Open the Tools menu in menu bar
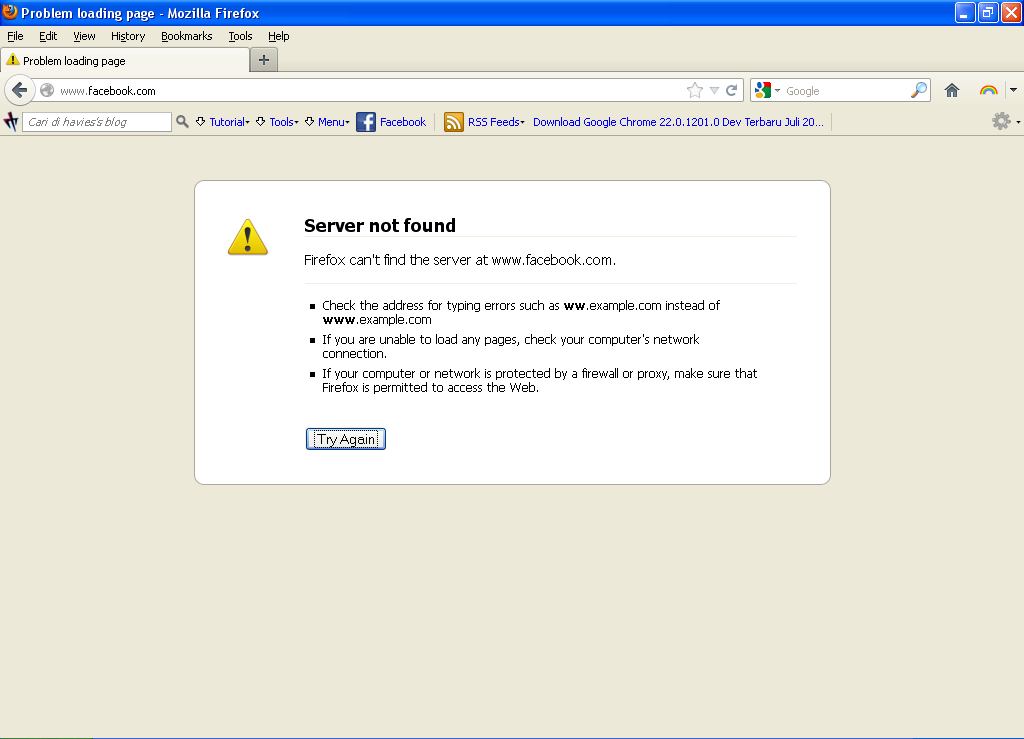The height and width of the screenshot is (739, 1024). (240, 36)
